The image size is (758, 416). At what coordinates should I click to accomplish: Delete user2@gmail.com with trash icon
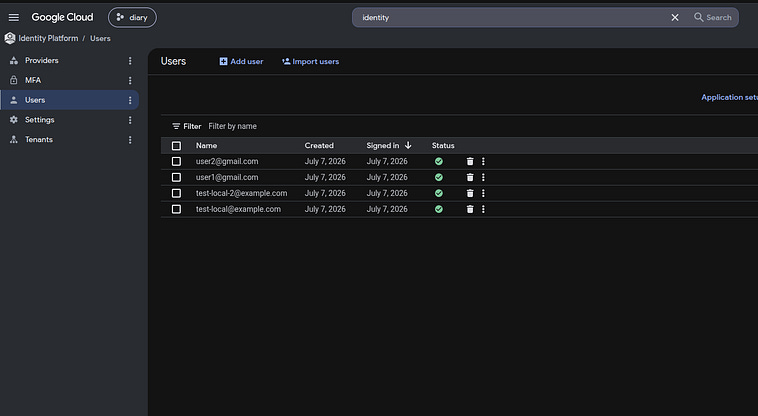[470, 161]
